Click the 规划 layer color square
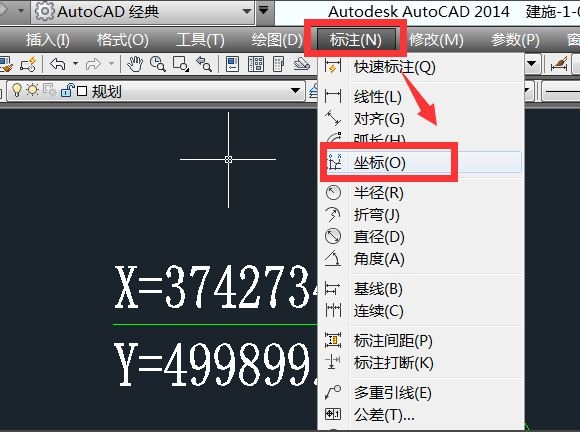Screen dimensions: 580x432 coord(82,91)
